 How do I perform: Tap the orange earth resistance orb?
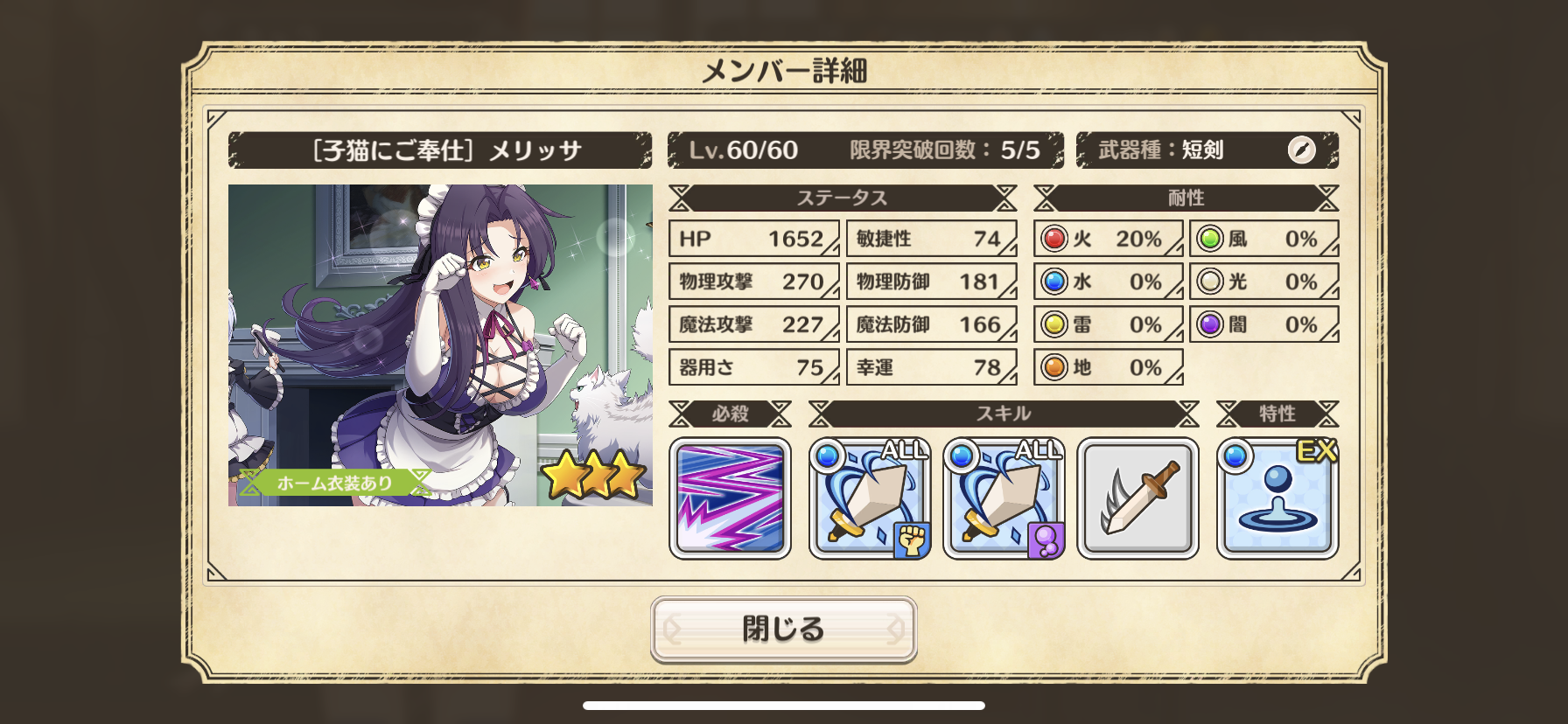click(x=1055, y=367)
